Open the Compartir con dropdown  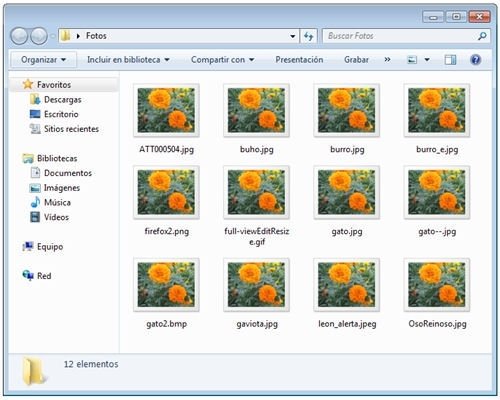tap(222, 60)
